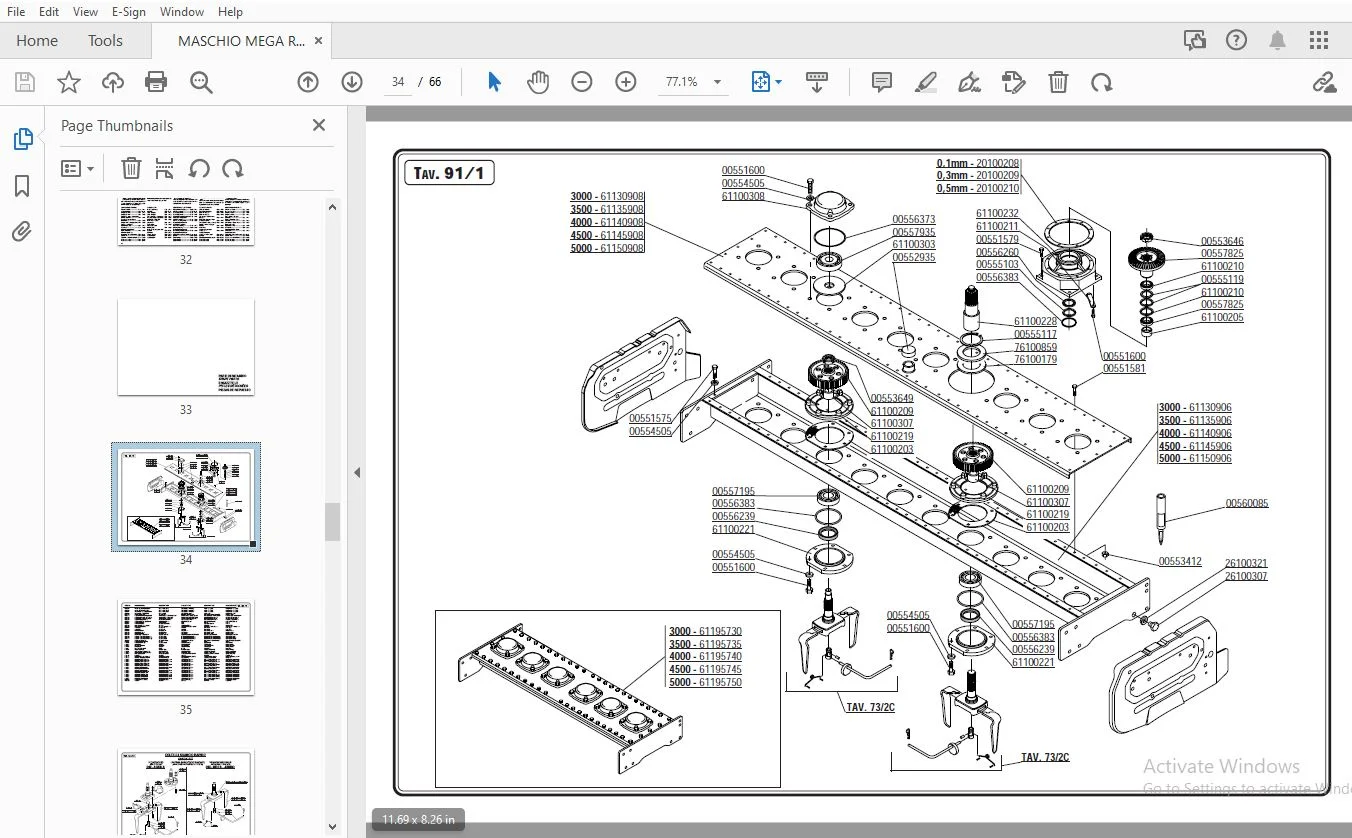Rotate thumbnail page counterclockwise
The width and height of the screenshot is (1352, 838).
click(x=199, y=169)
